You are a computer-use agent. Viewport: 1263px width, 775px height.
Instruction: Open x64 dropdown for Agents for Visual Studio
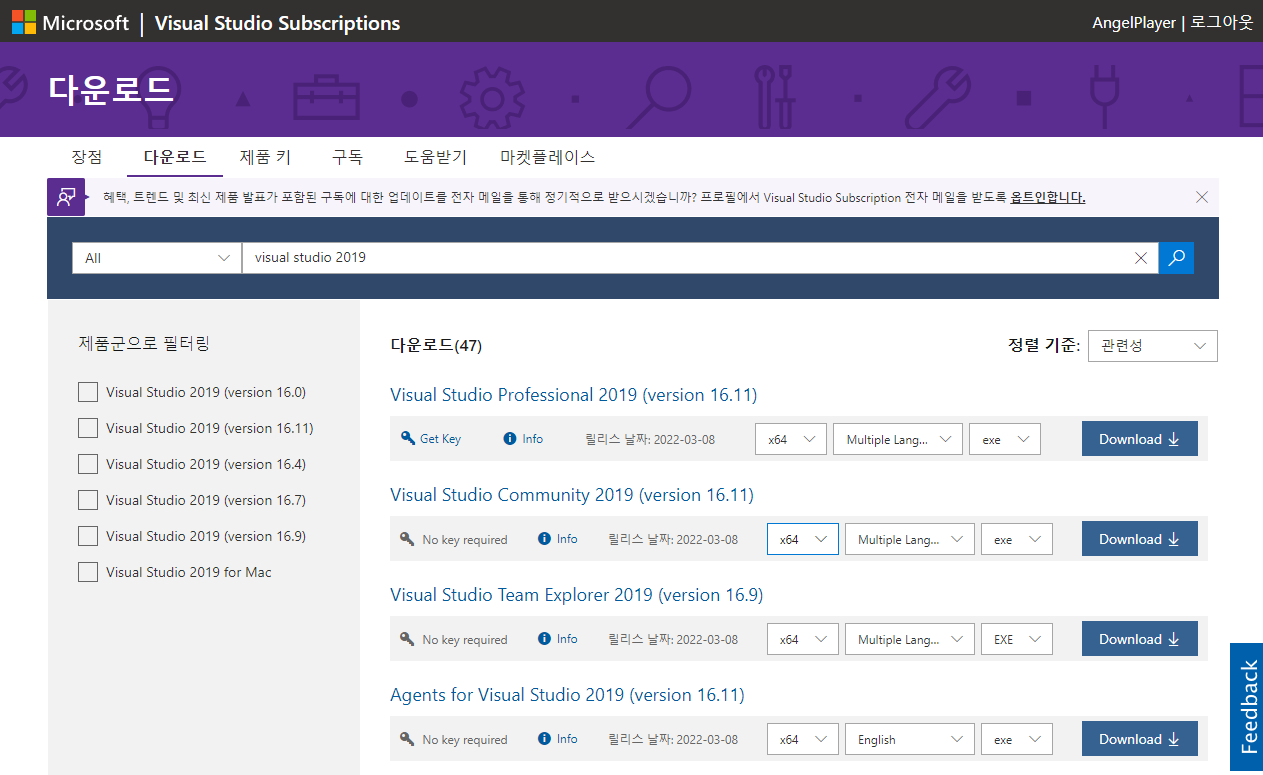803,739
